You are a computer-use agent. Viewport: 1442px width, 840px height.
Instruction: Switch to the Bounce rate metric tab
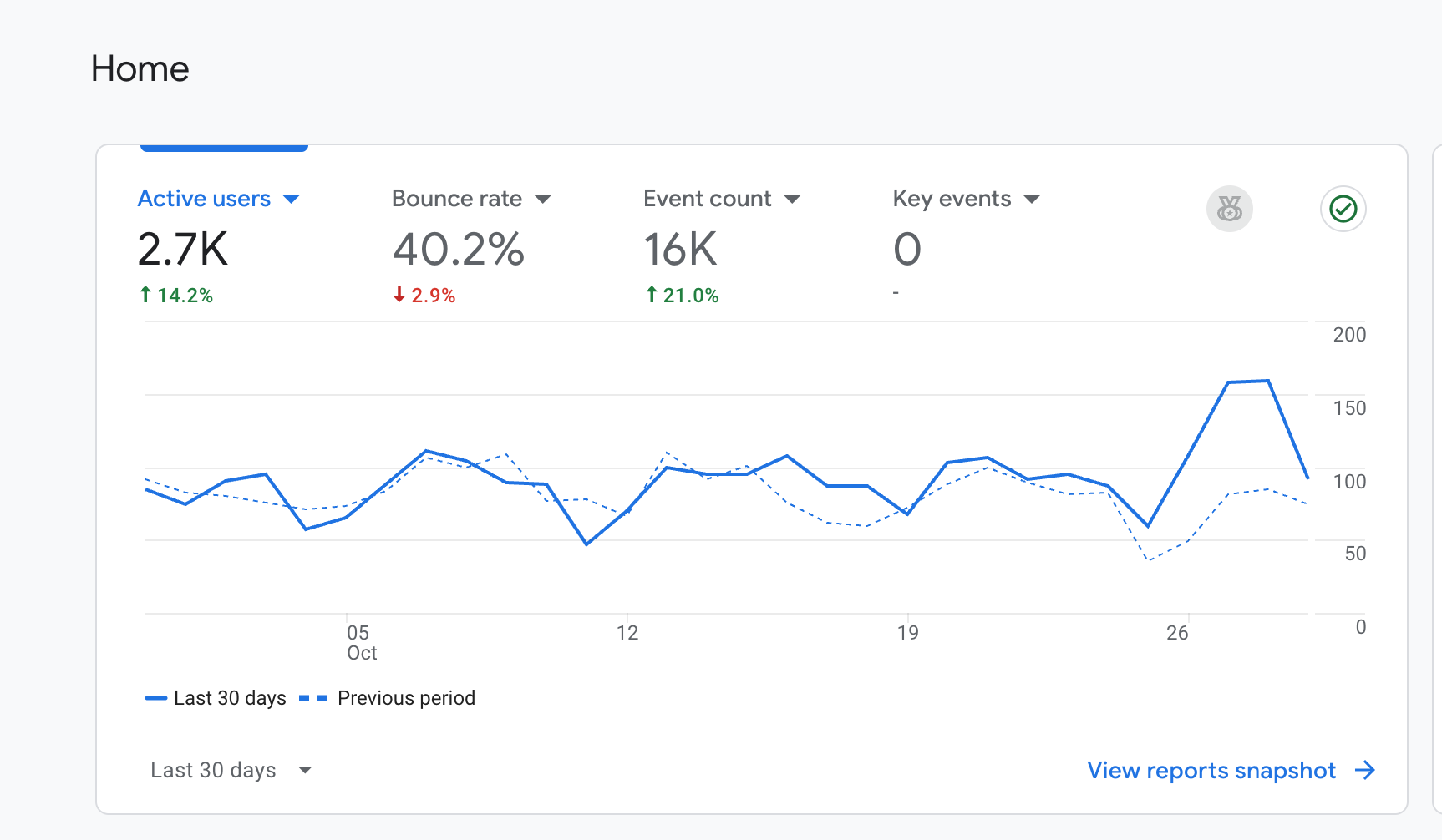[456, 199]
